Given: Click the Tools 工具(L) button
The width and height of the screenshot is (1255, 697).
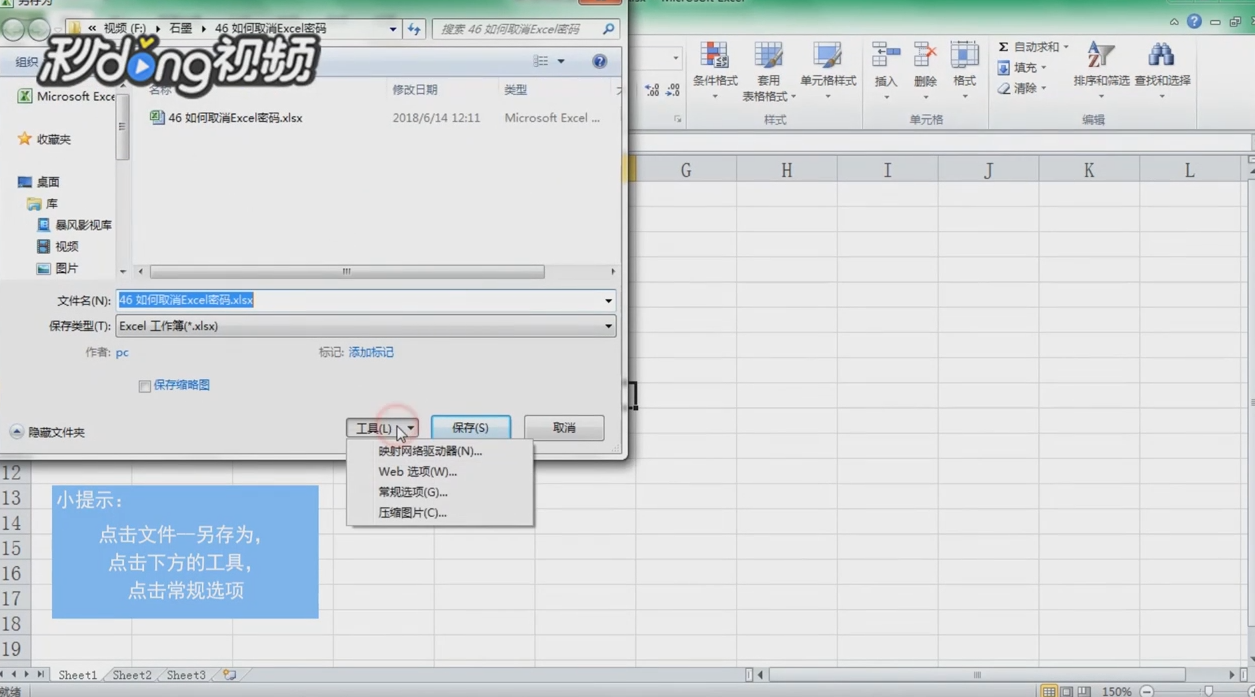Looking at the screenshot, I should (x=382, y=428).
